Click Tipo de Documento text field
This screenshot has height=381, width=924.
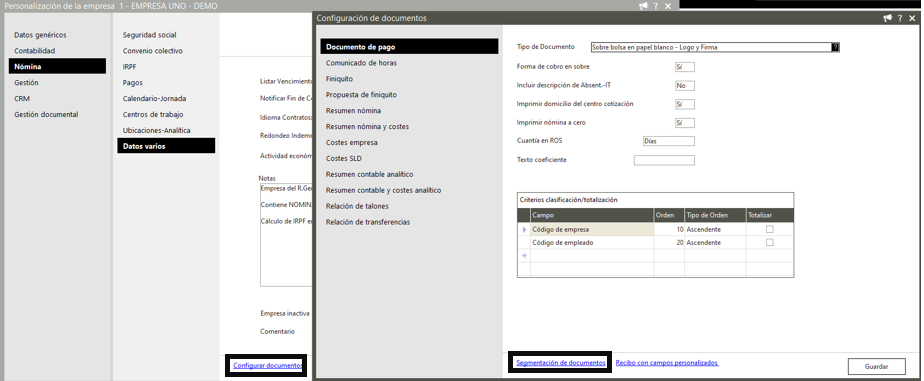[711, 47]
